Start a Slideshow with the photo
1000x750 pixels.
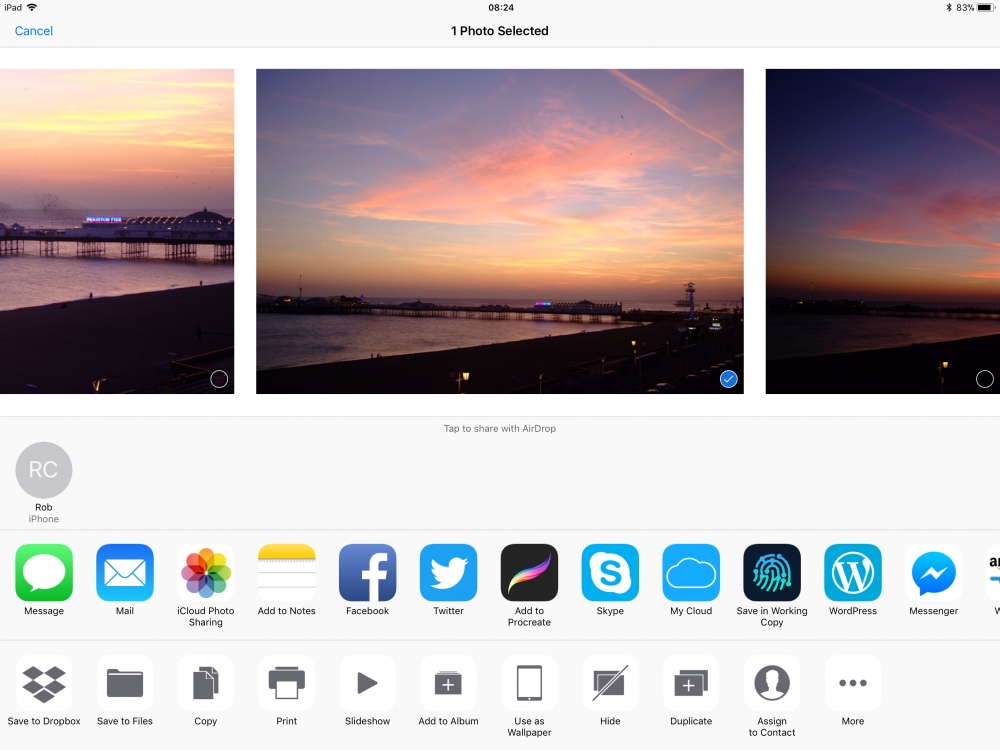click(367, 684)
